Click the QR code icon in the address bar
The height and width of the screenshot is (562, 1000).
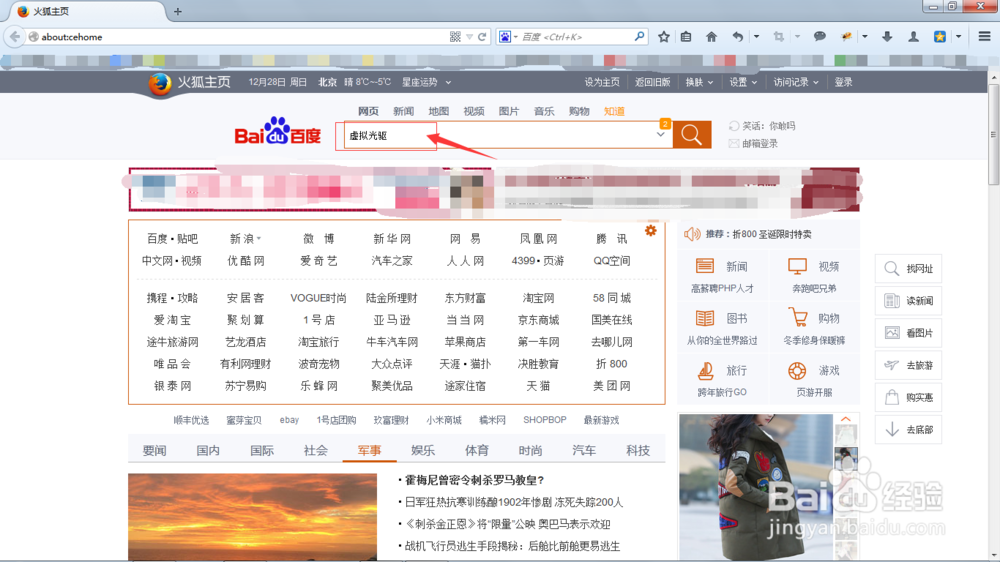(455, 37)
